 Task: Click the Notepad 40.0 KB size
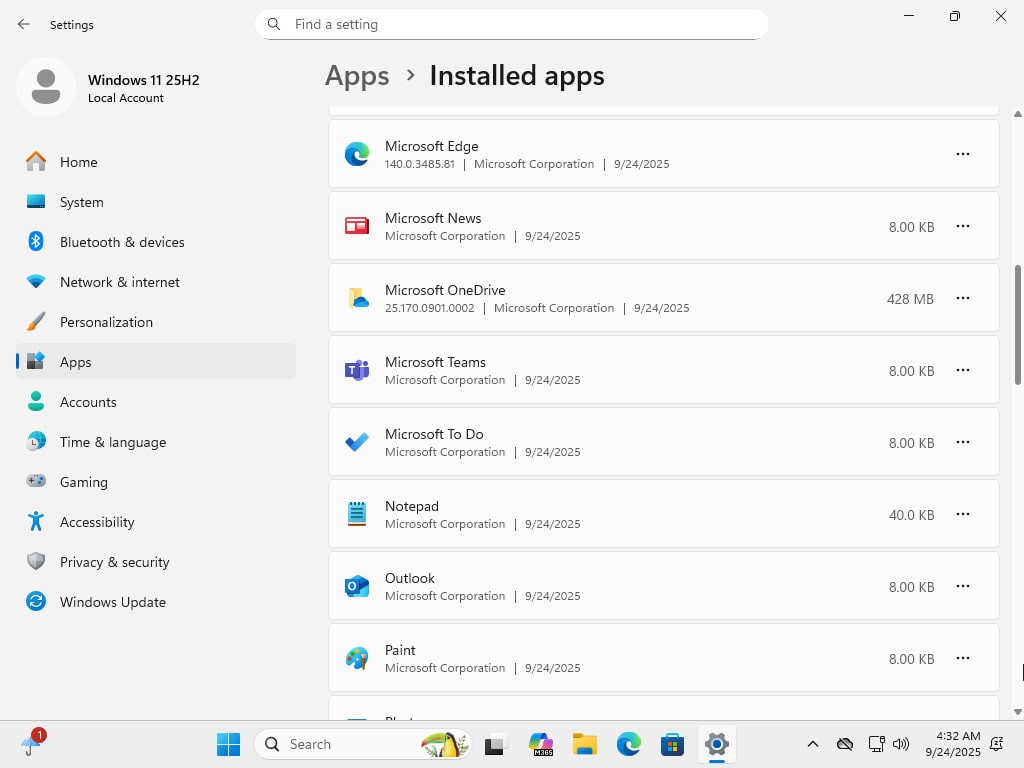(x=911, y=515)
